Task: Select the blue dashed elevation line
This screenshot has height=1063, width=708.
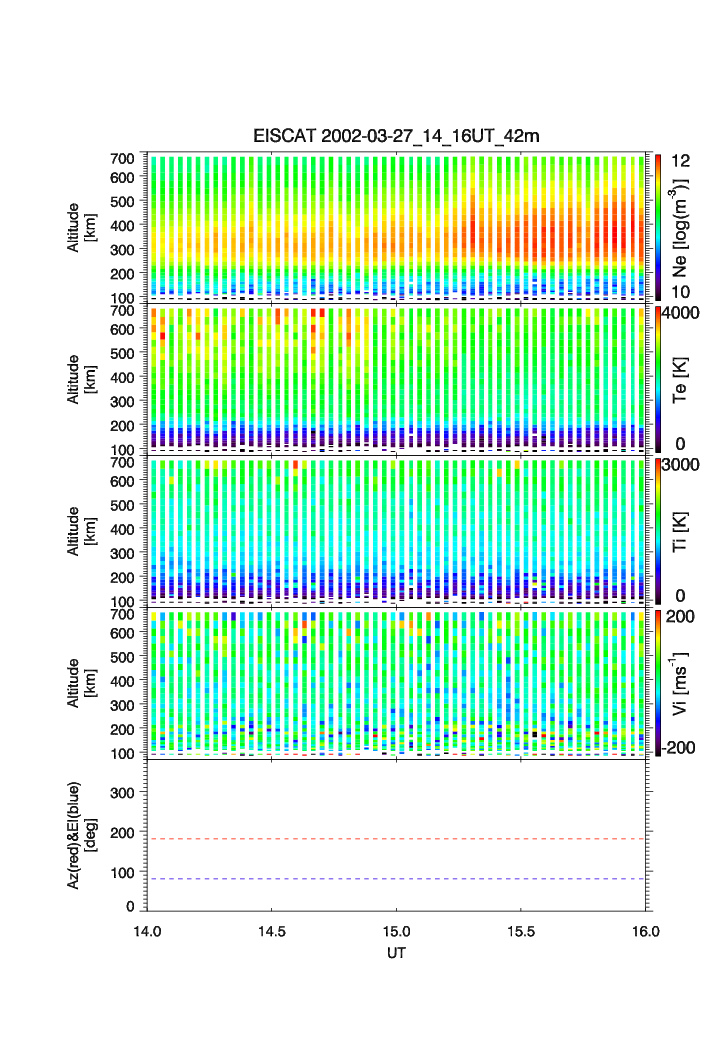Action: pyautogui.click(x=399, y=879)
